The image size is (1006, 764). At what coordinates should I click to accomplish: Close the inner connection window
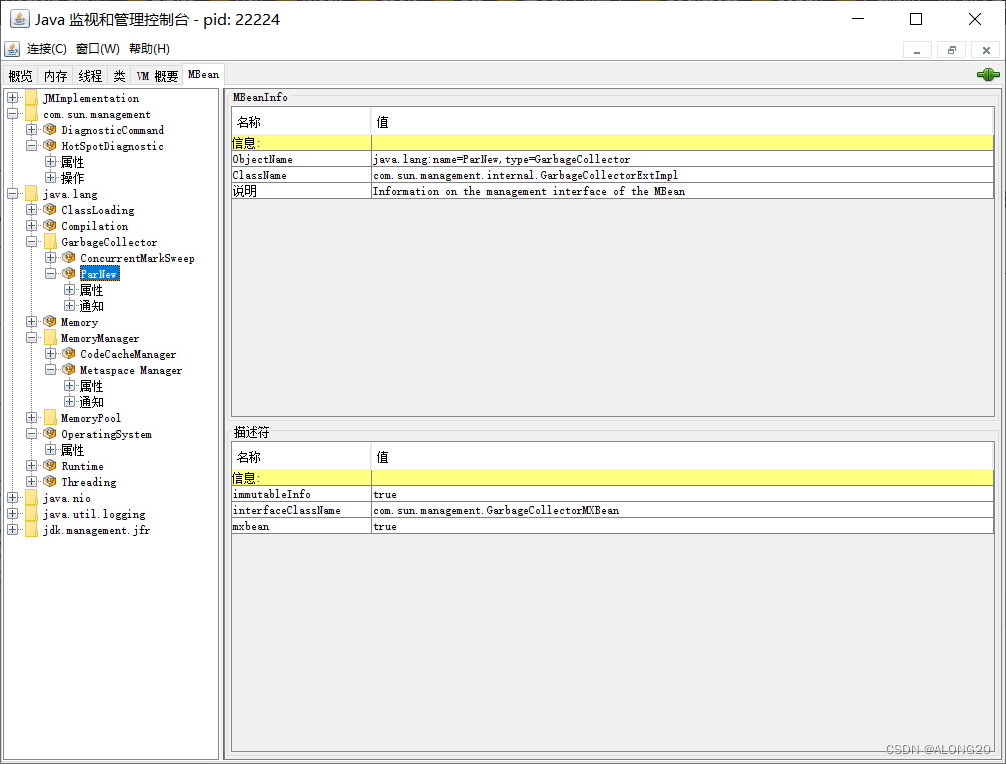point(986,50)
